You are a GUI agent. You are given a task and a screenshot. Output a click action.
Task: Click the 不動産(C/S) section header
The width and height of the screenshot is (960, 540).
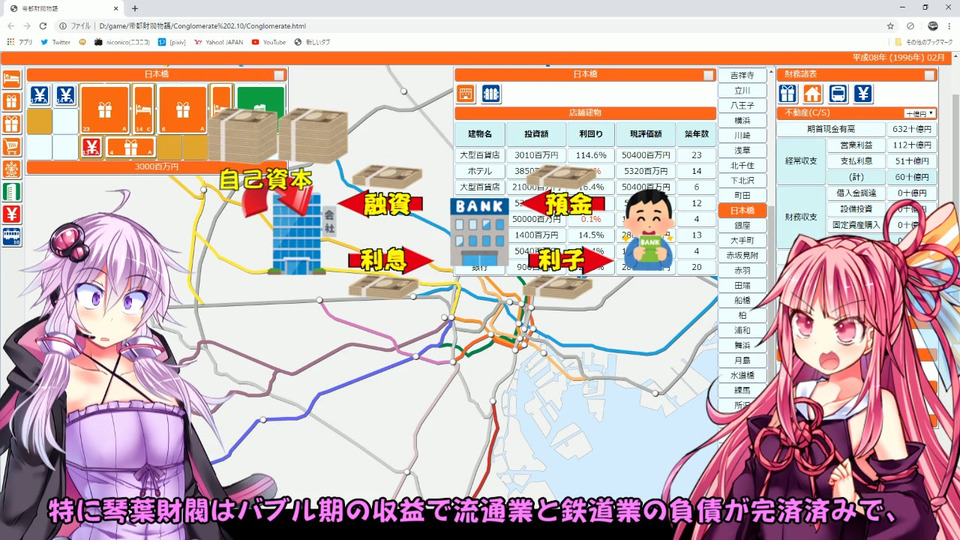pyautogui.click(x=857, y=113)
